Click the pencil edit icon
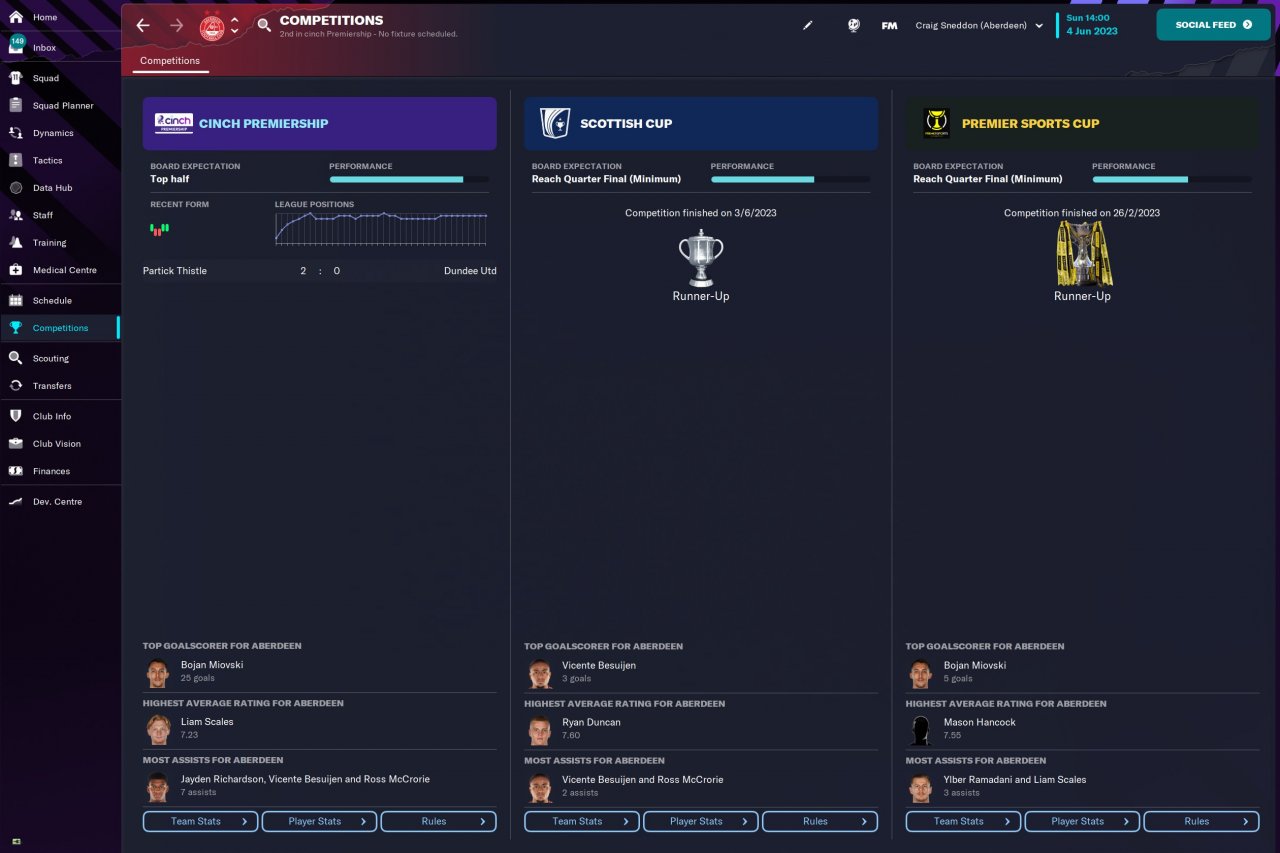 point(808,26)
